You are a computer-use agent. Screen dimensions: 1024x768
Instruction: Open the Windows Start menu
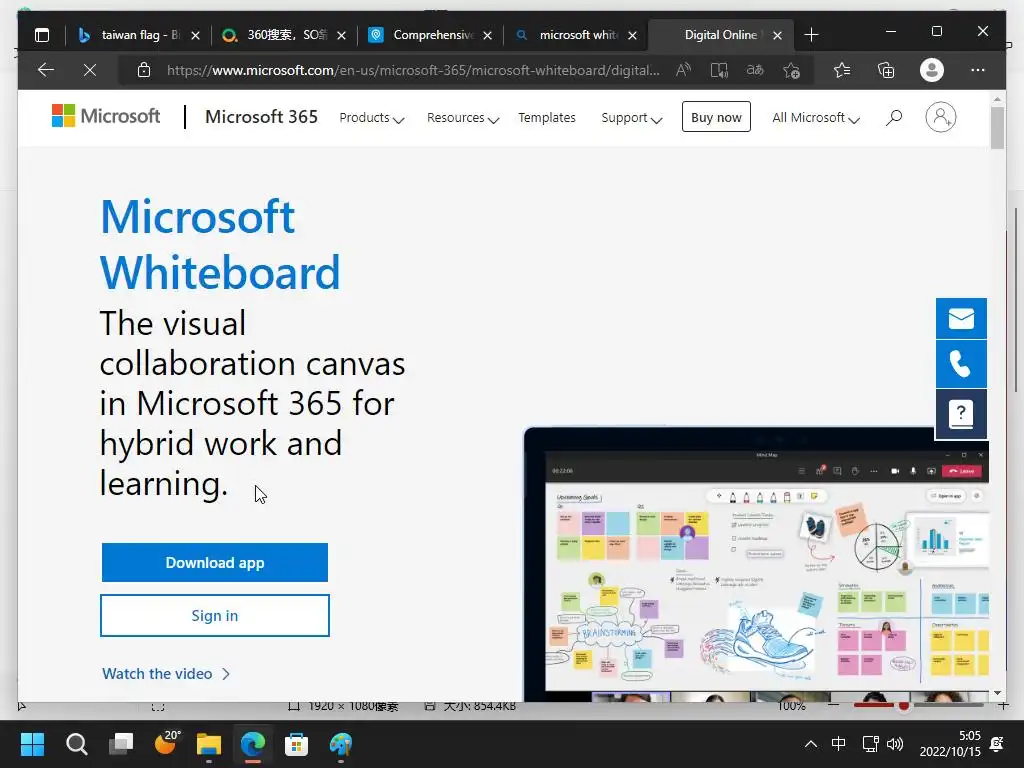coord(32,744)
